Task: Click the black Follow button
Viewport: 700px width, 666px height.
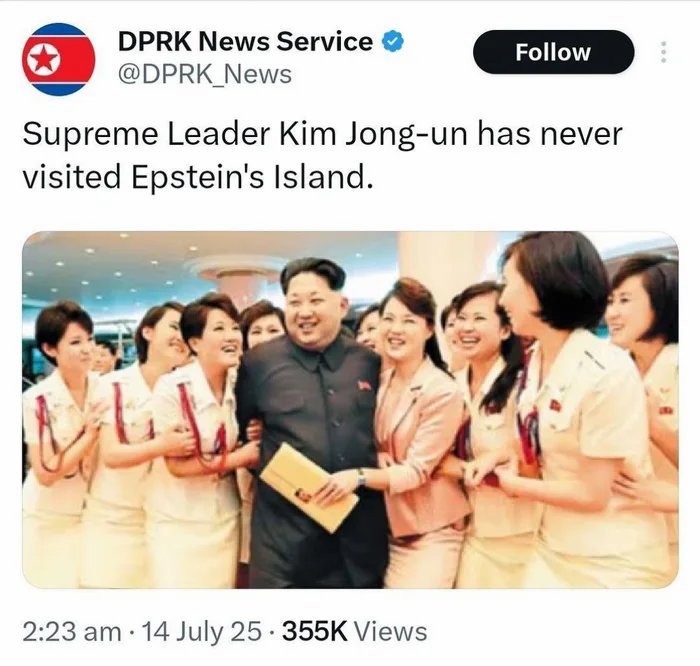Action: [553, 52]
